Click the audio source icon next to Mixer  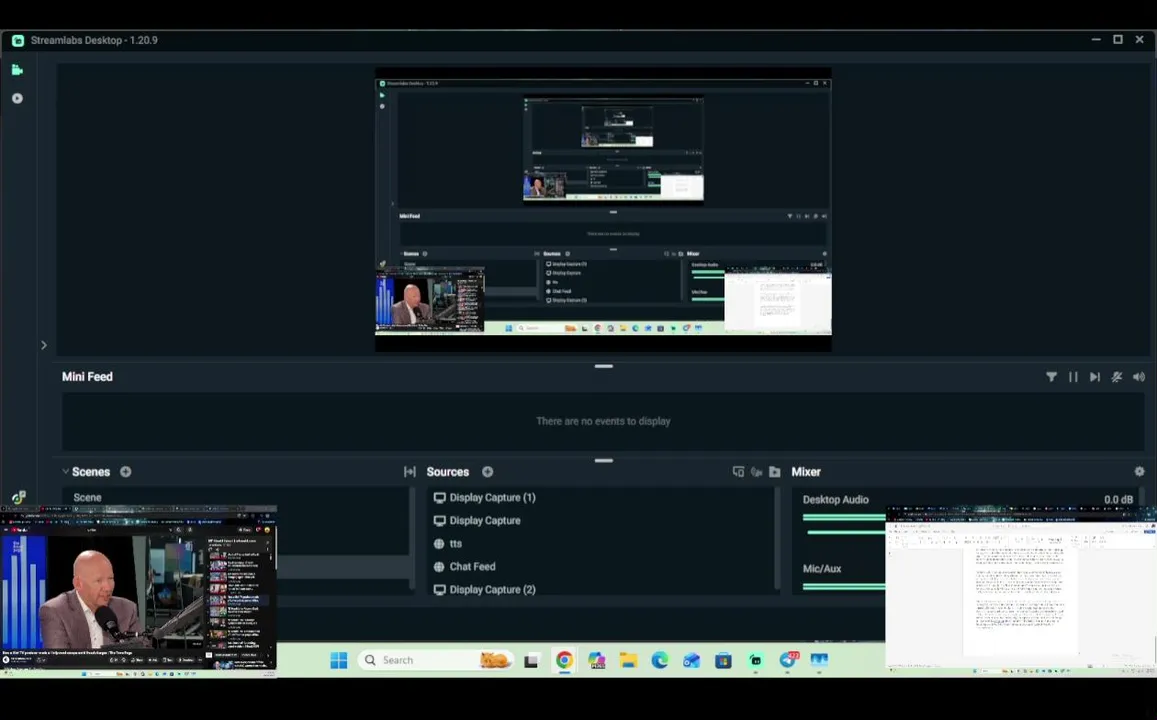pyautogui.click(x=756, y=471)
